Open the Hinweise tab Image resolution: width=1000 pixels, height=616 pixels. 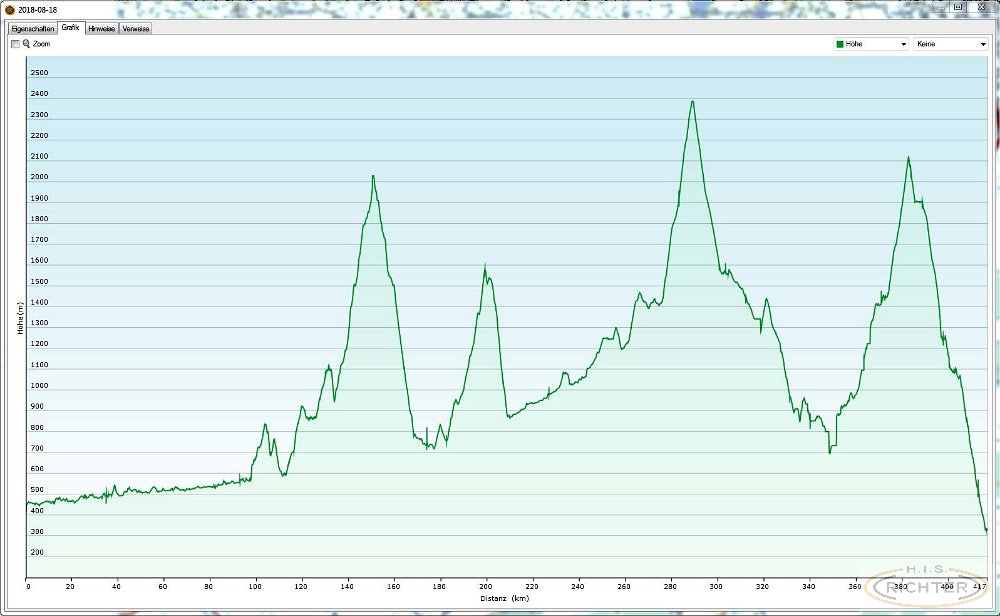pos(101,29)
